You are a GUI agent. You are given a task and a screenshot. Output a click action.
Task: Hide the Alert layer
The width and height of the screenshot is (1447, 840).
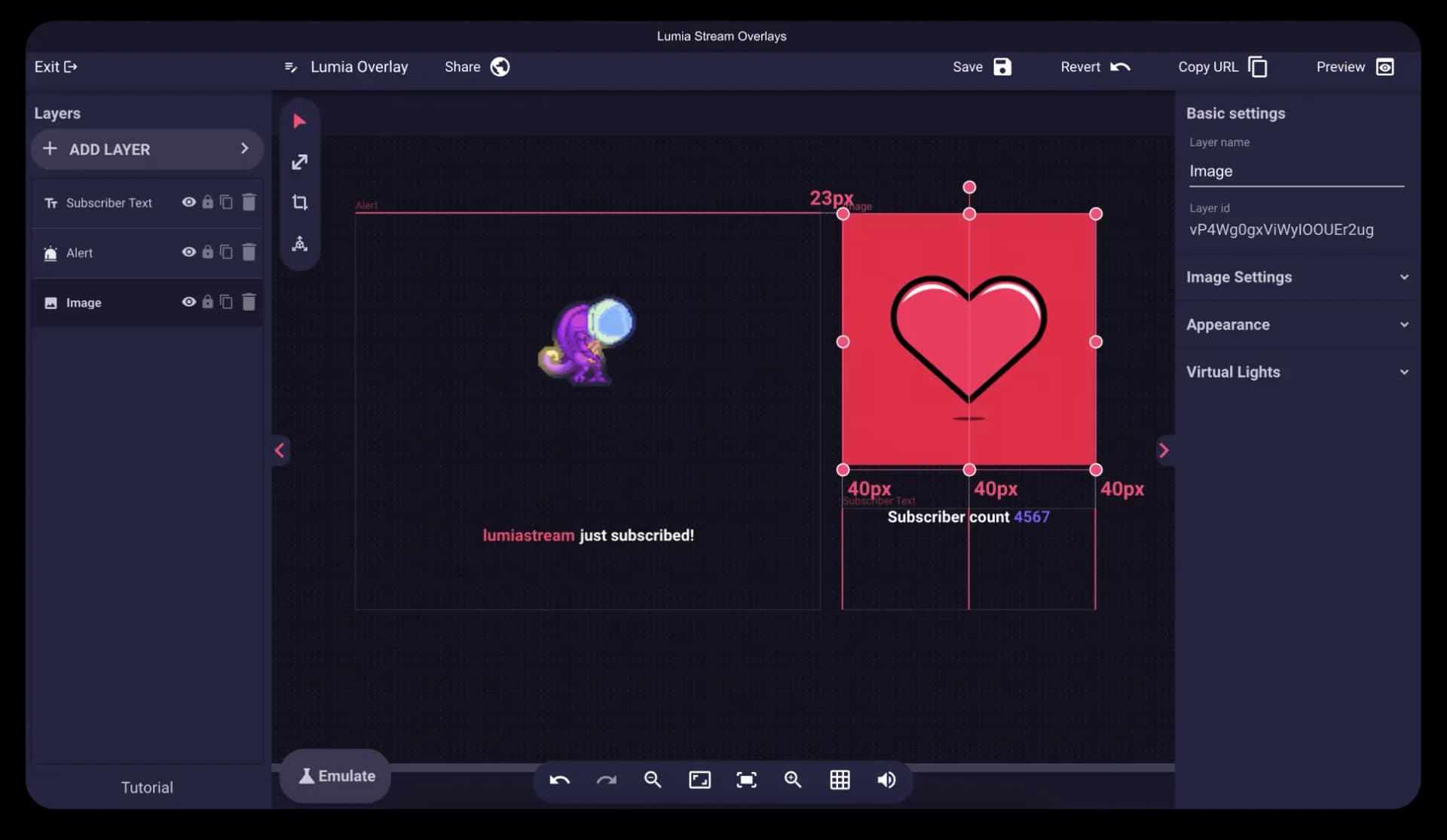[188, 252]
